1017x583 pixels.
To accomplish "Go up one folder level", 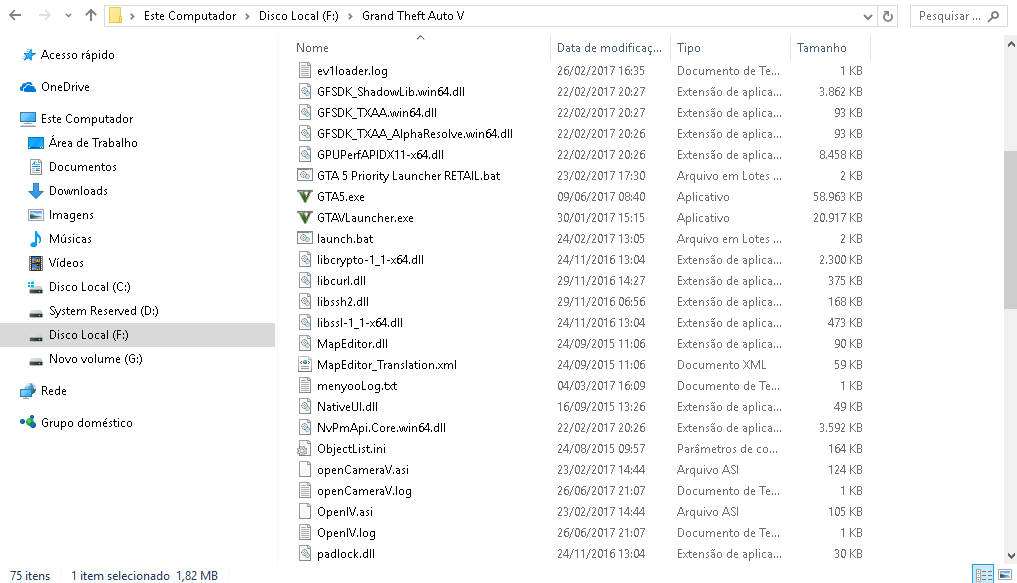I will click(x=91, y=16).
